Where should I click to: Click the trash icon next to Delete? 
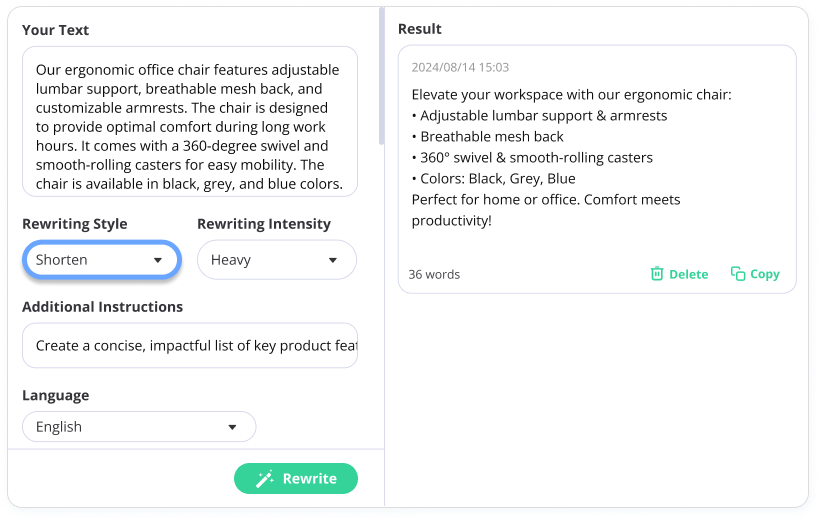[x=656, y=274]
